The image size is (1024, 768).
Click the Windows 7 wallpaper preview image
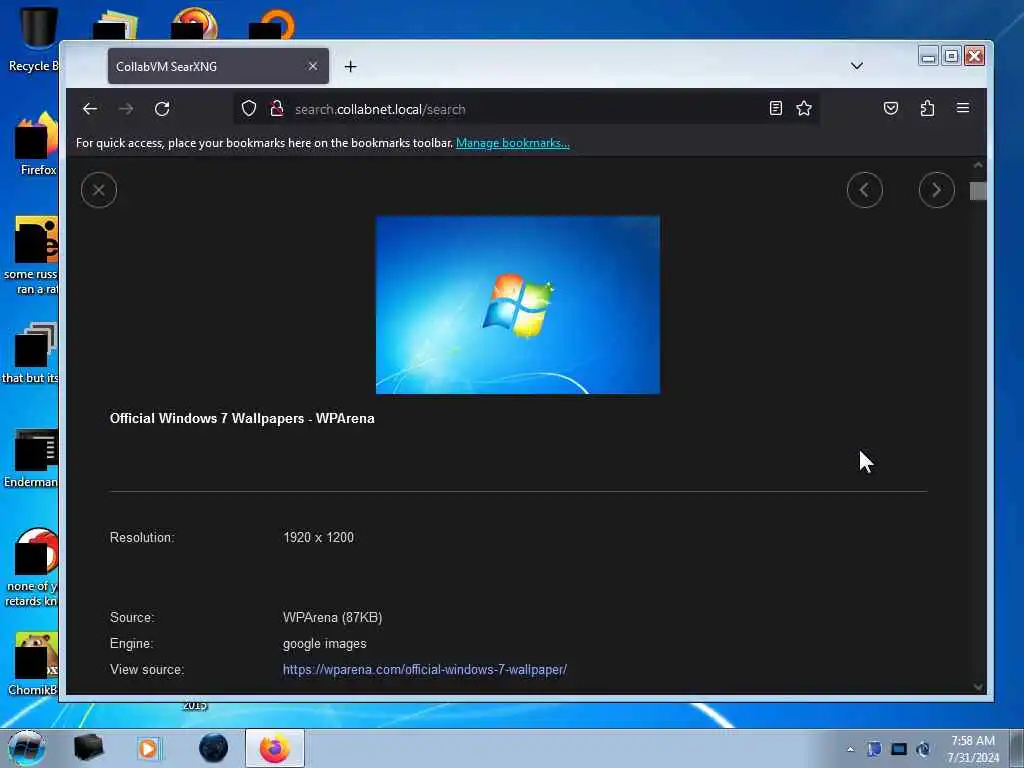point(518,305)
